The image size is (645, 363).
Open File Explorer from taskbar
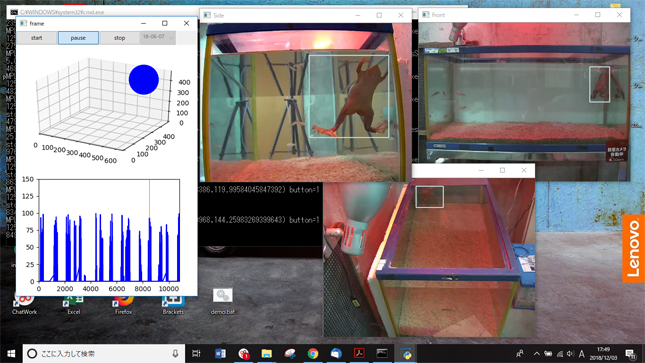click(x=267, y=354)
